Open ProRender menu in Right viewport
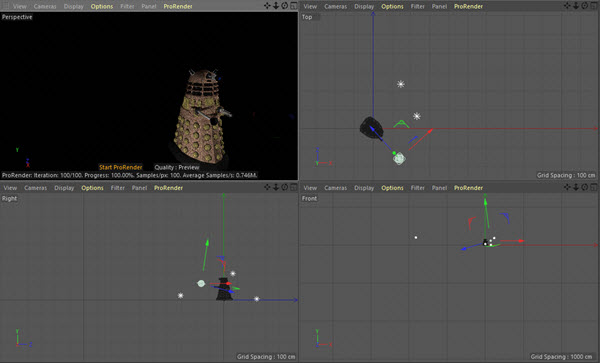Image resolution: width=600 pixels, height=363 pixels. click(168, 188)
